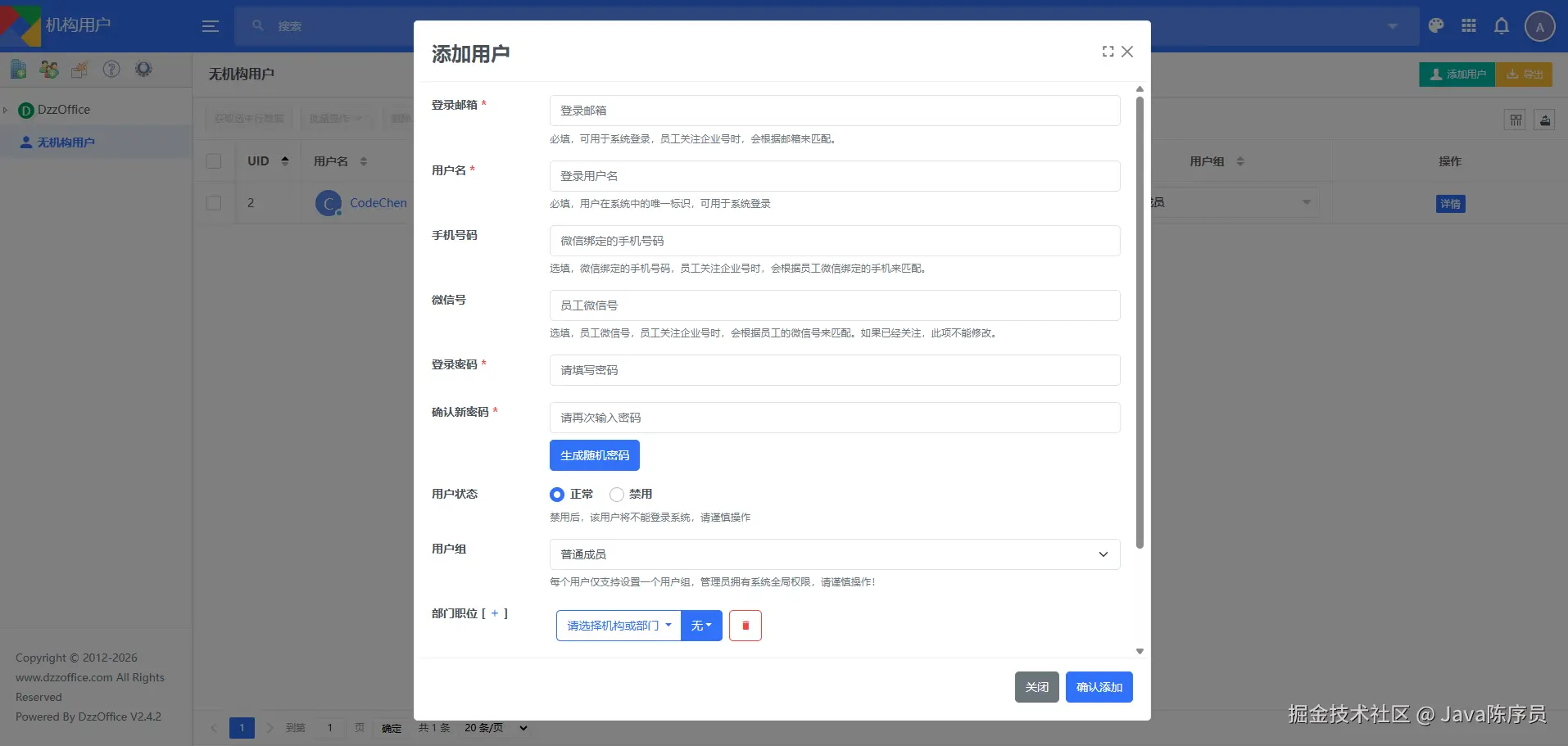Image resolution: width=1568 pixels, height=746 pixels.
Task: Open 详情 for the CodeChen row
Action: coord(1451,204)
